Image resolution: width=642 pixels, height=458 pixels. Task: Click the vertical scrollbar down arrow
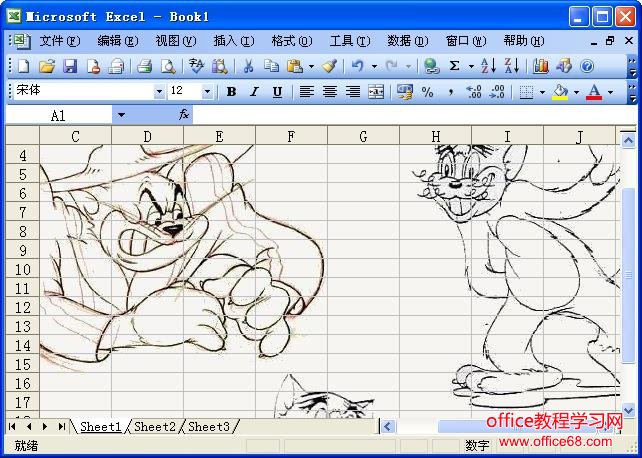(628, 409)
